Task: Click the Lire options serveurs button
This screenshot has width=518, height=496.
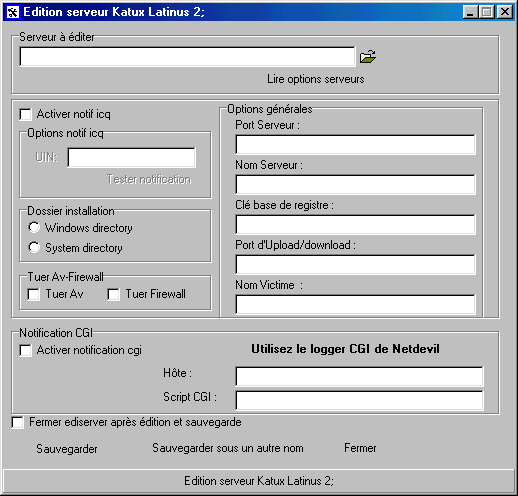Action: click(x=315, y=79)
